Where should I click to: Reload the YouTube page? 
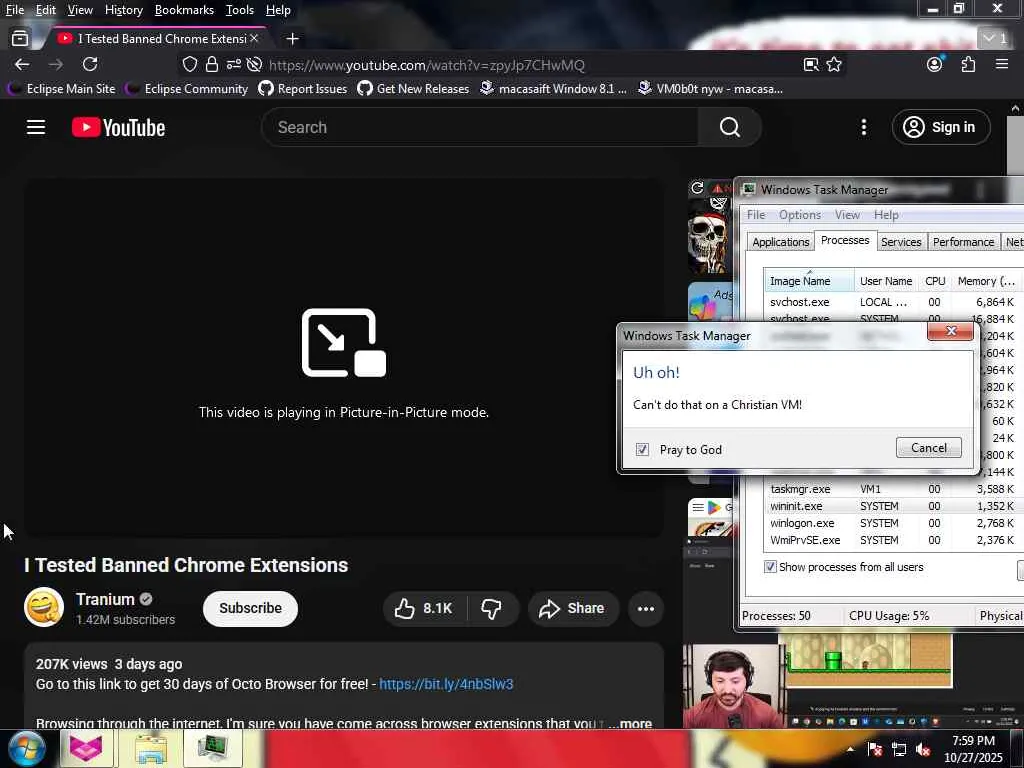tap(90, 64)
